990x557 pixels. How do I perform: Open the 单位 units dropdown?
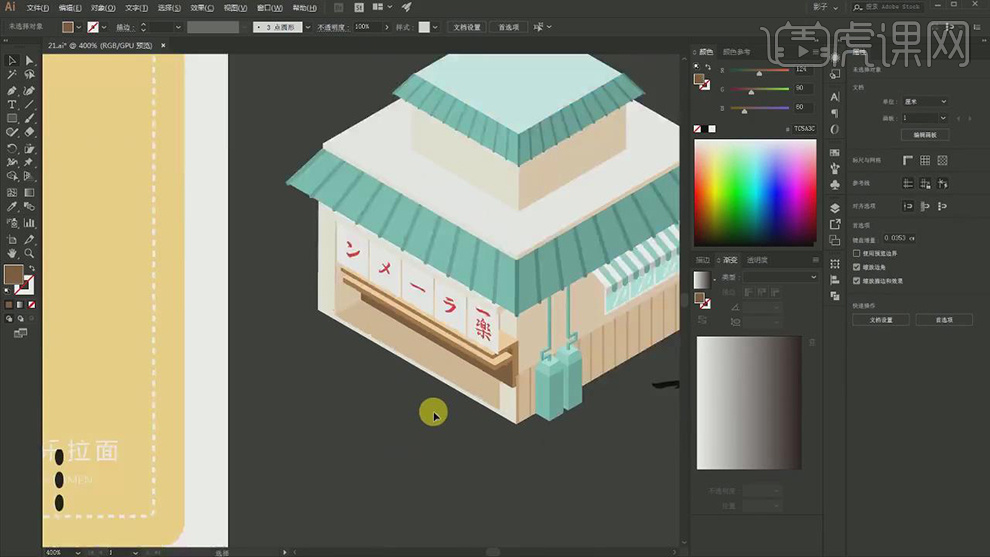pyautogui.click(x=927, y=102)
